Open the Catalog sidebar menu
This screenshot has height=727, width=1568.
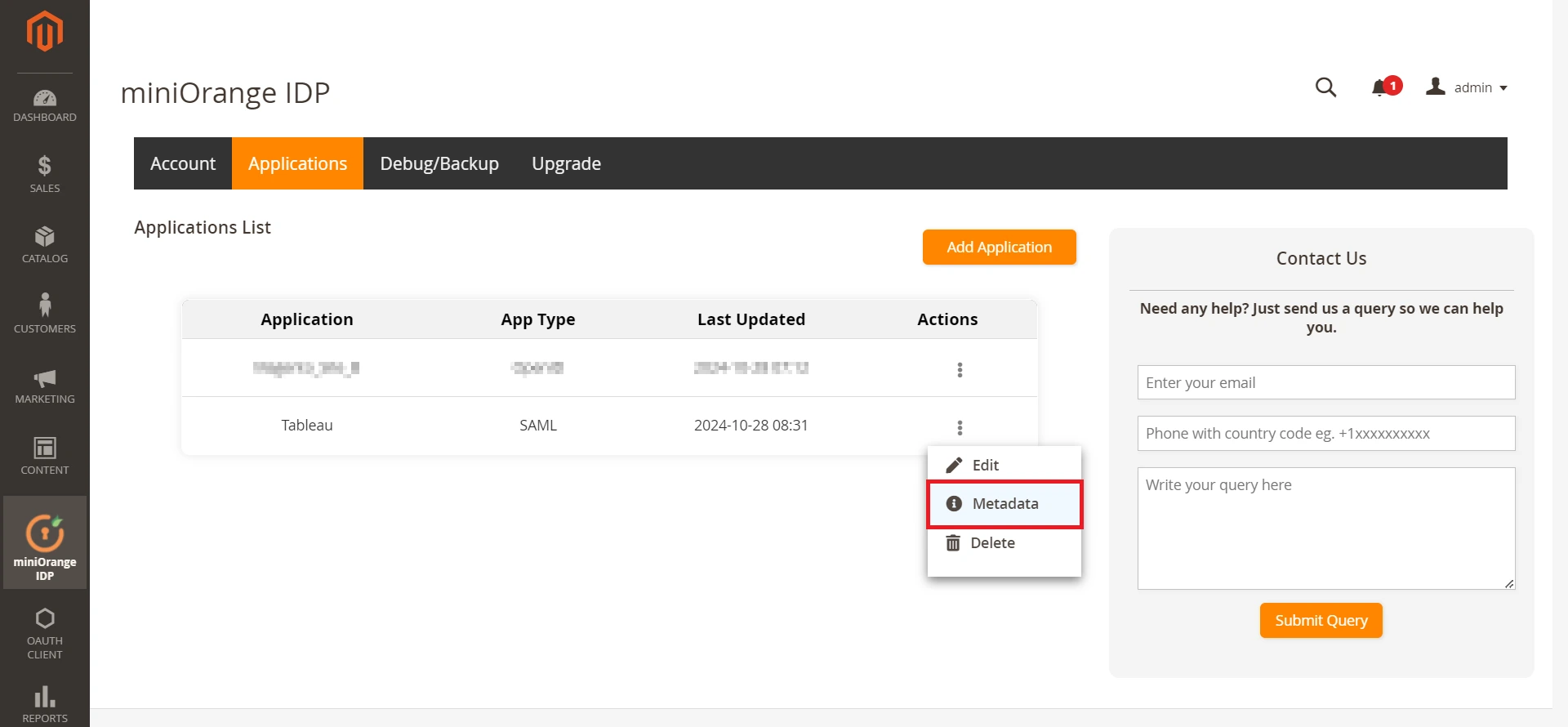45,245
